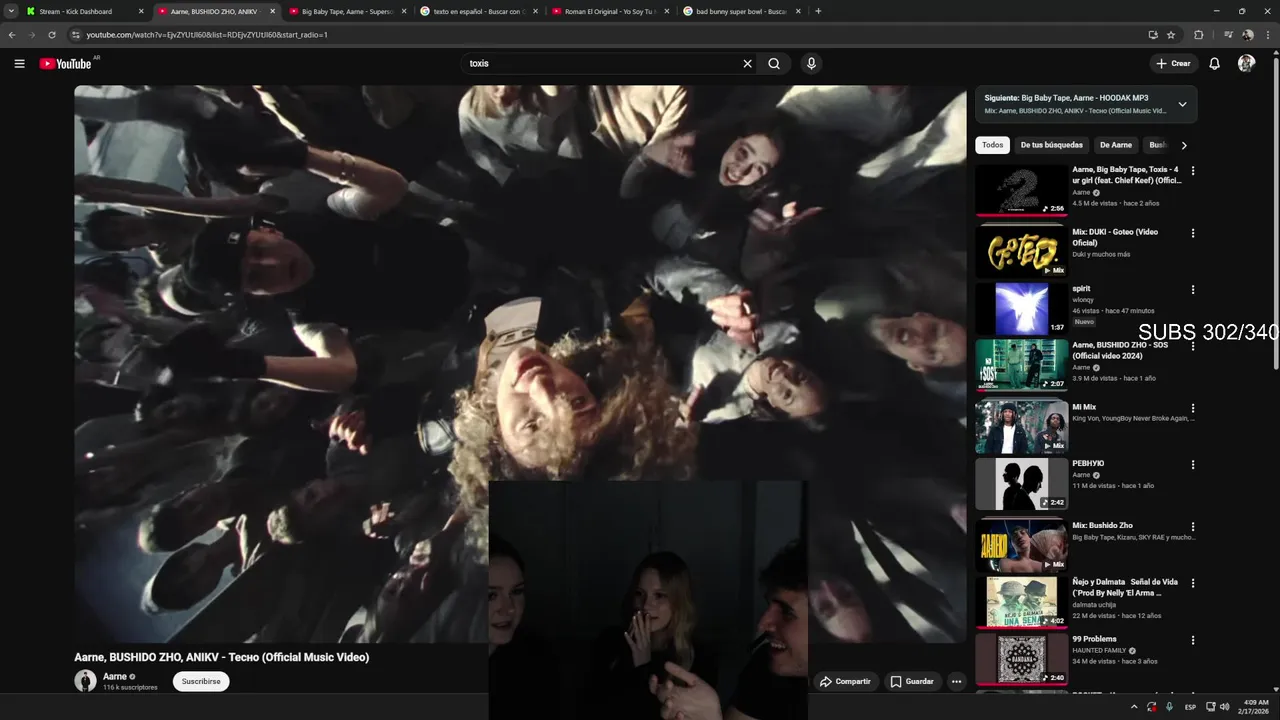Screen dimensions: 1280x720
Task: Open Chrome three-dot menu
Action: (x=1268, y=34)
